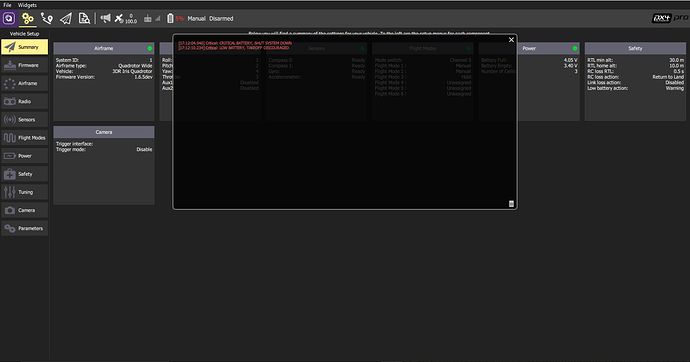Click the 1.6.5dev firmware version value
Screen dimensions: 690x362
(x=143, y=77)
